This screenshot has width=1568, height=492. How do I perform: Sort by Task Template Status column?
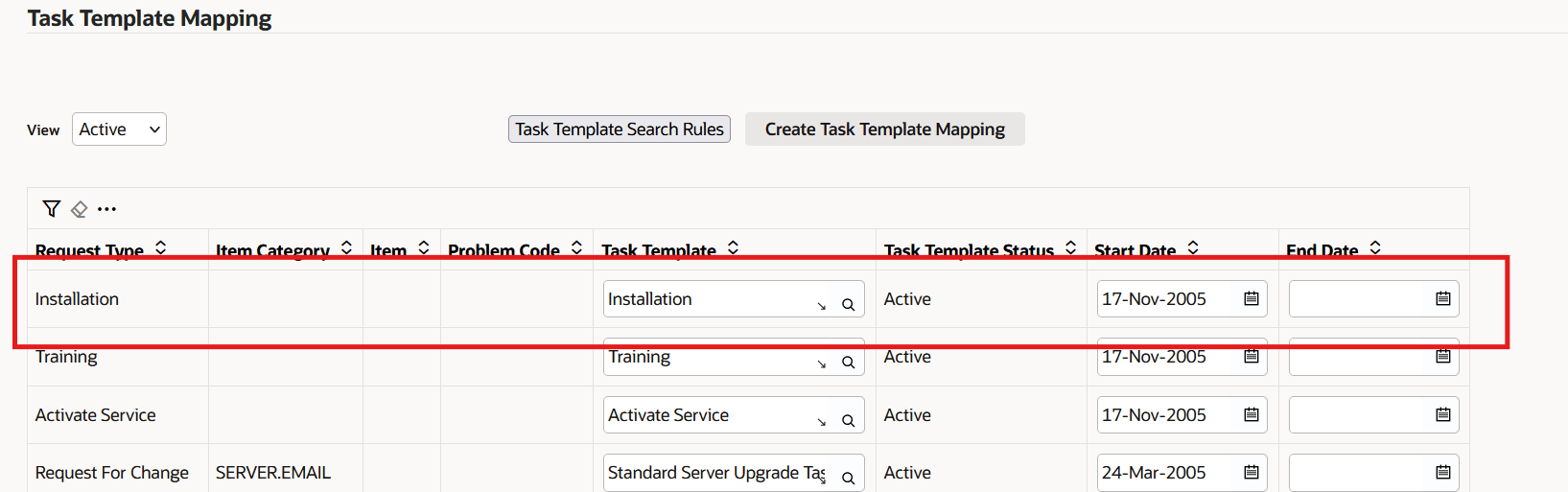pos(1070,248)
